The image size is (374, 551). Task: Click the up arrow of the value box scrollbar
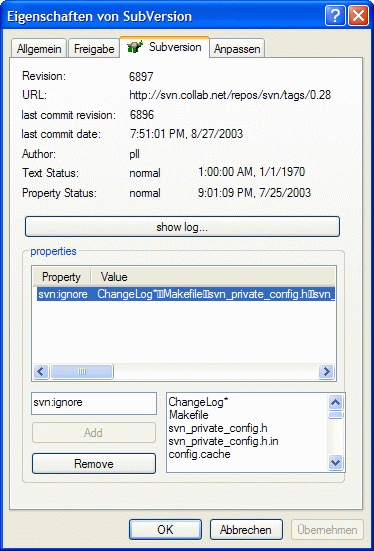click(x=335, y=402)
